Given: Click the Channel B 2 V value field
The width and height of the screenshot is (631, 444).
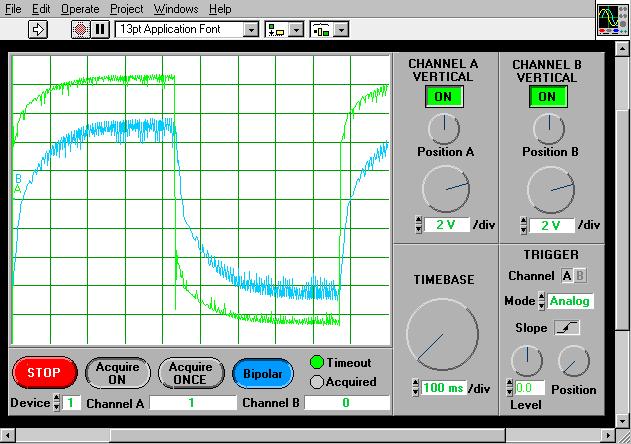Looking at the screenshot, I should [x=552, y=225].
